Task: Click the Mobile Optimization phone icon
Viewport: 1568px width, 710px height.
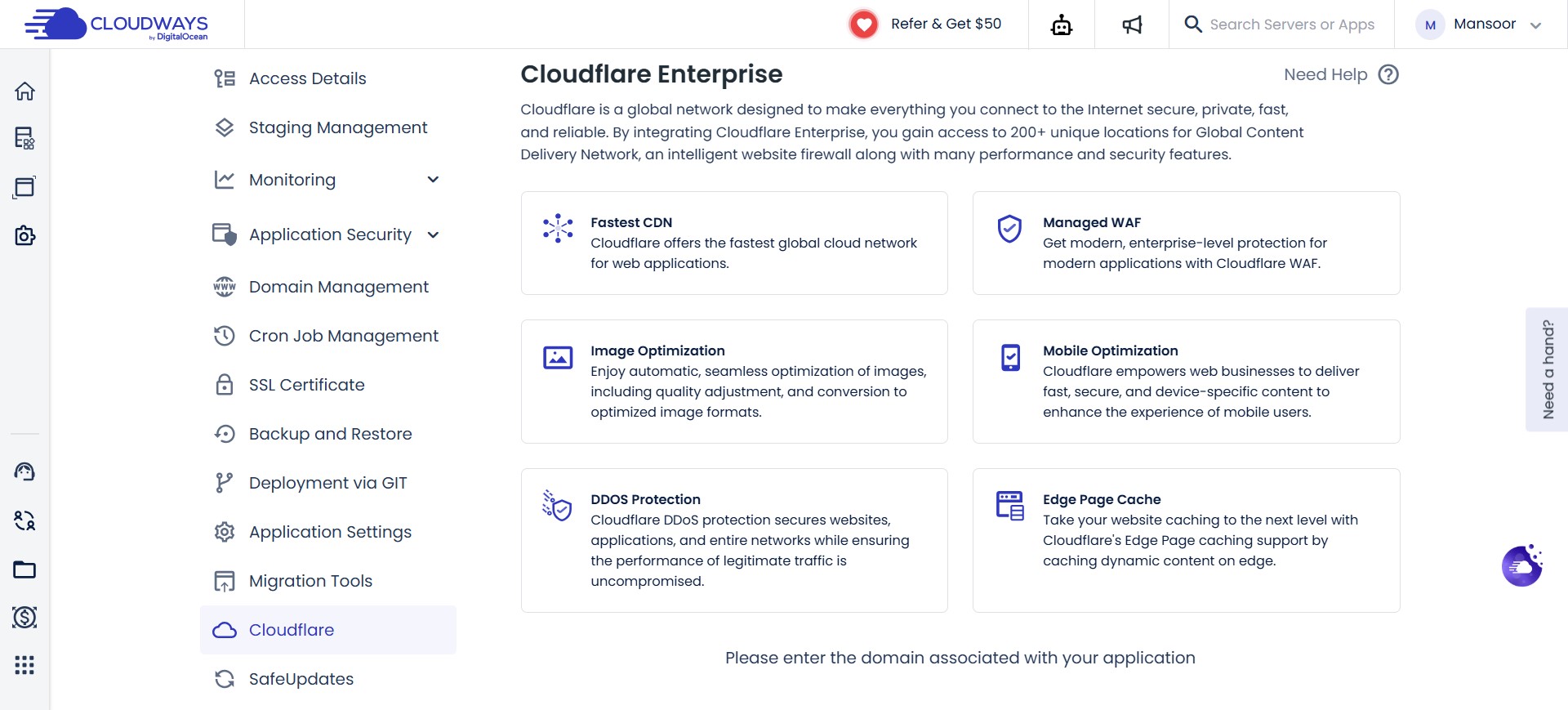Action: (x=1010, y=358)
